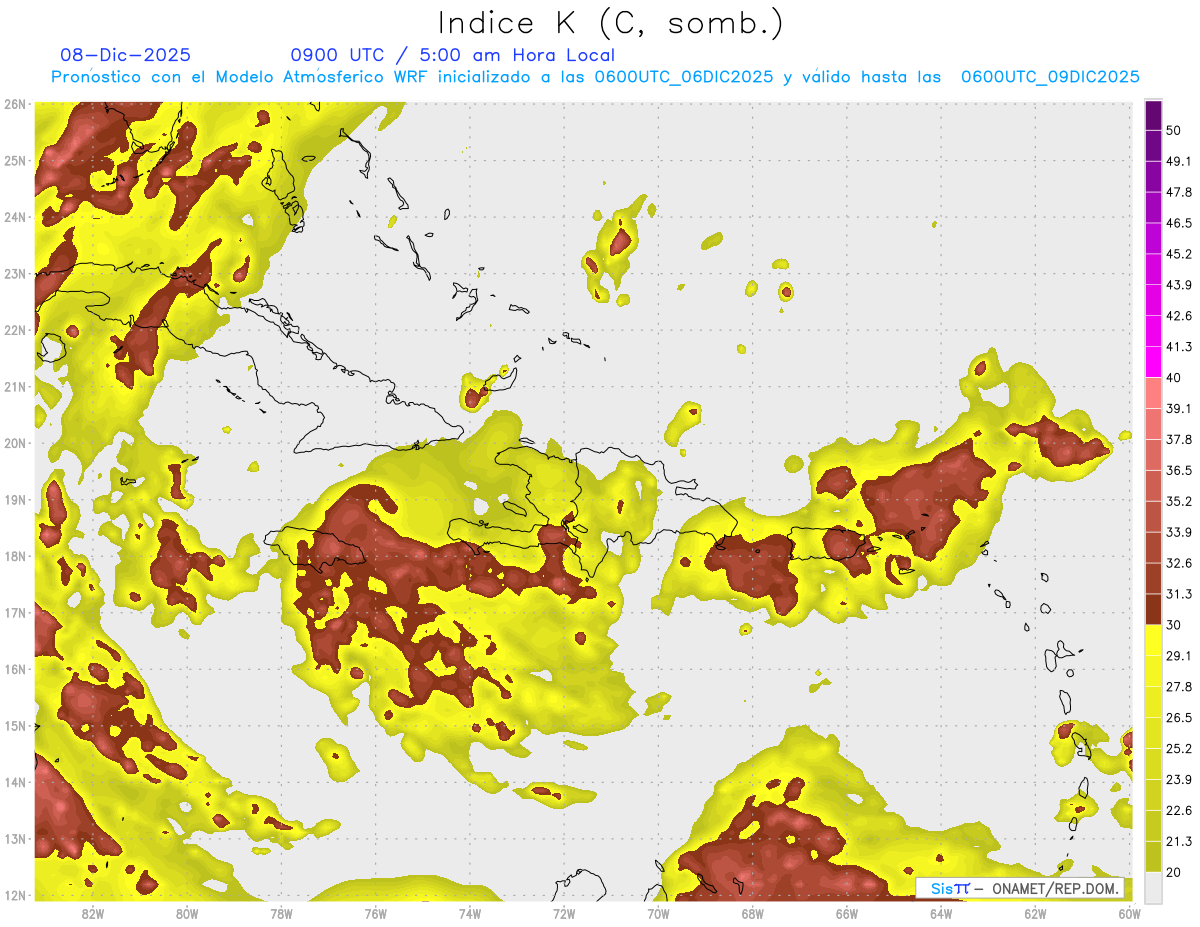Click color scale value '35.2'

[x=1178, y=501]
